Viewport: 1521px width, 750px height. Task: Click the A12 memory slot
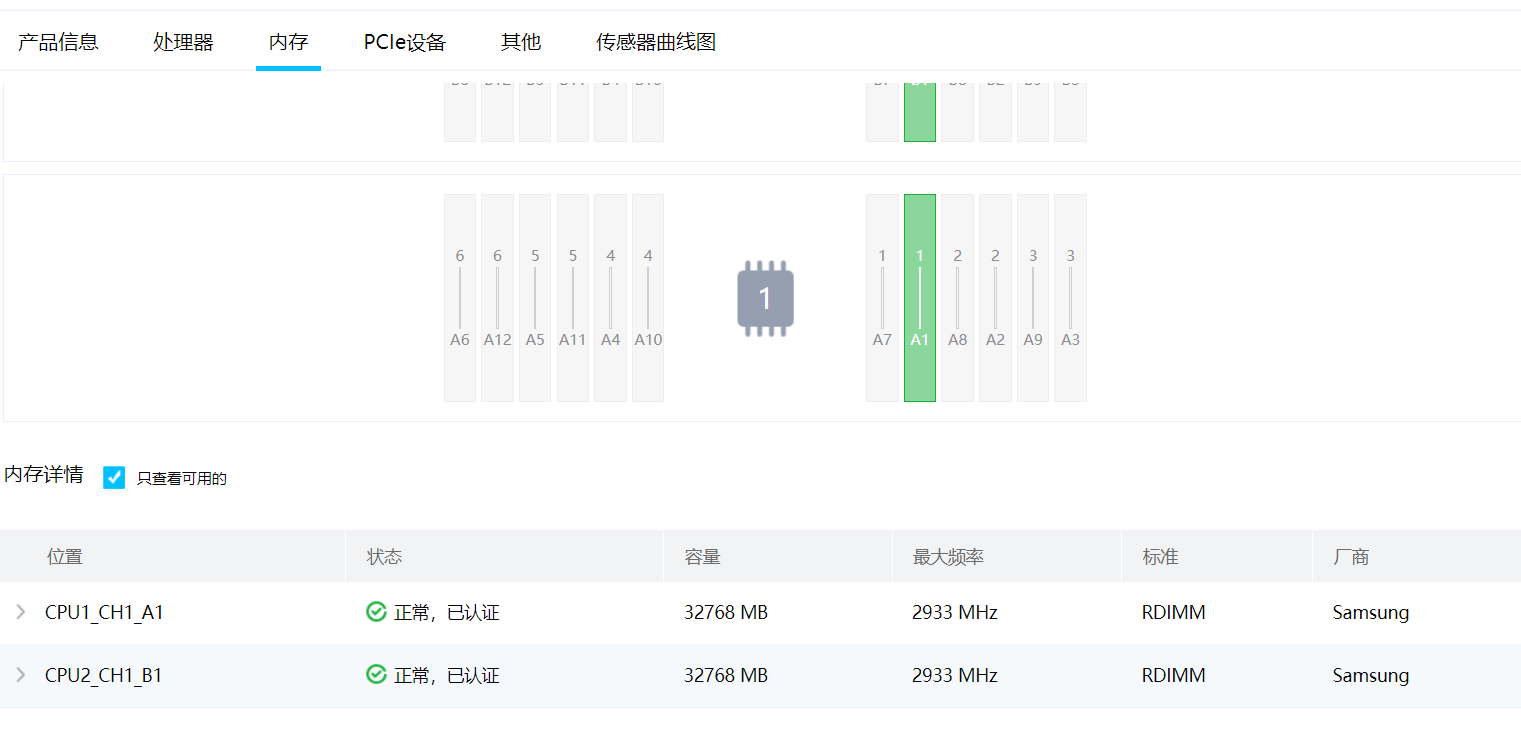tap(497, 298)
